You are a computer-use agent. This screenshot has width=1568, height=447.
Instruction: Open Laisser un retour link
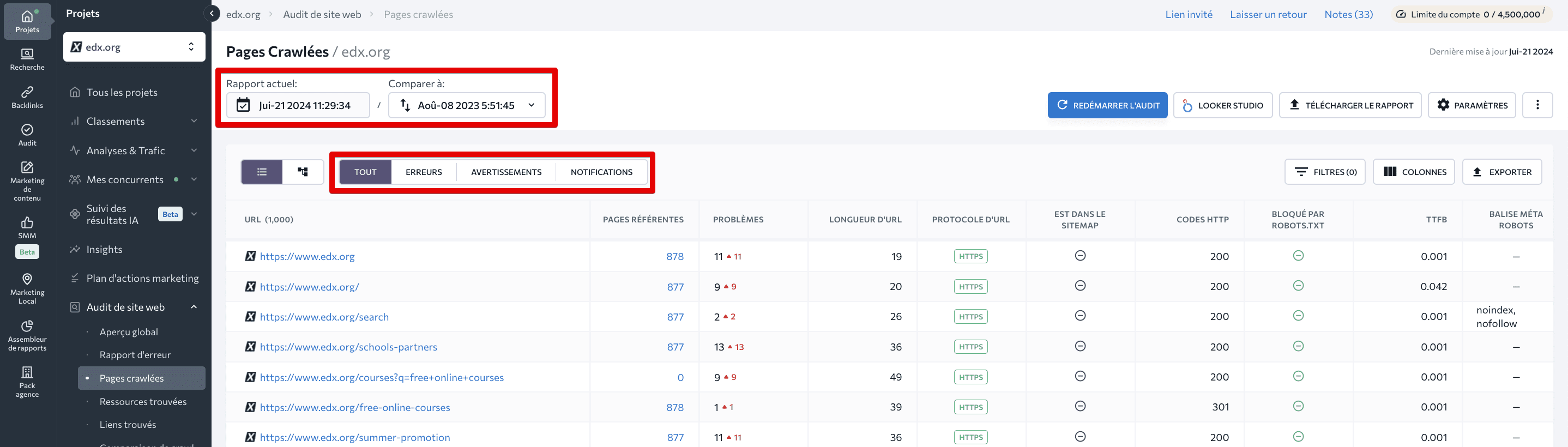coord(1268,14)
